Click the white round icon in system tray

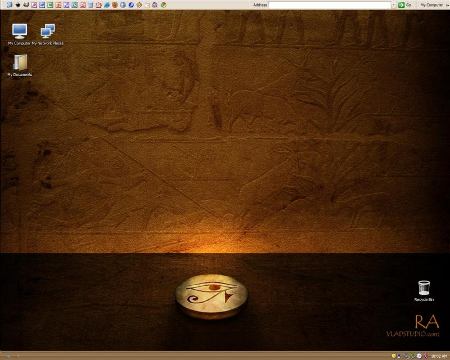419,356
